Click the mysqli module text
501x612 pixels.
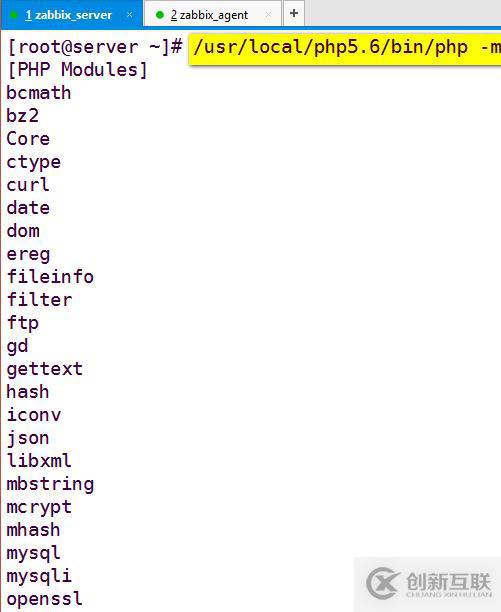pos(39,576)
